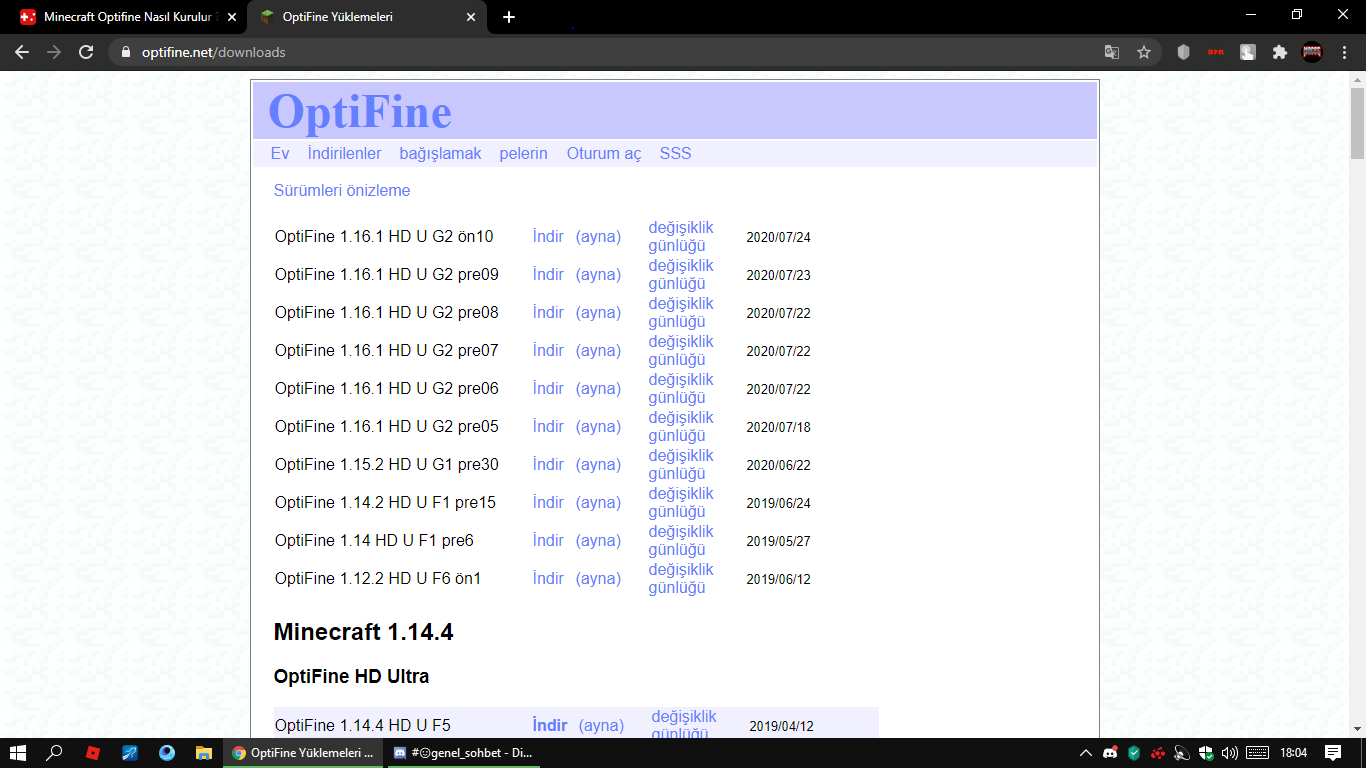Click the address bar URL optifine.net/downloads
The image size is (1366, 768).
click(212, 52)
